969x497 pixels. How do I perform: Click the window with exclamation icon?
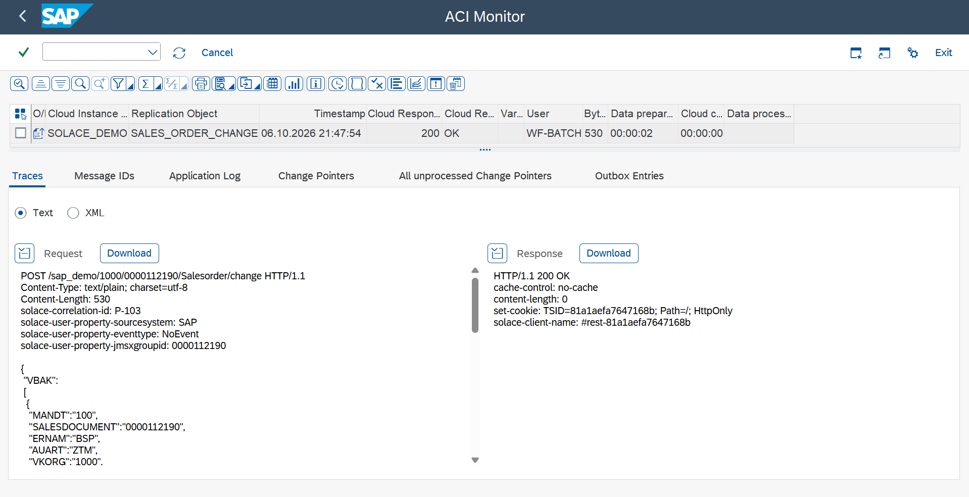436,83
